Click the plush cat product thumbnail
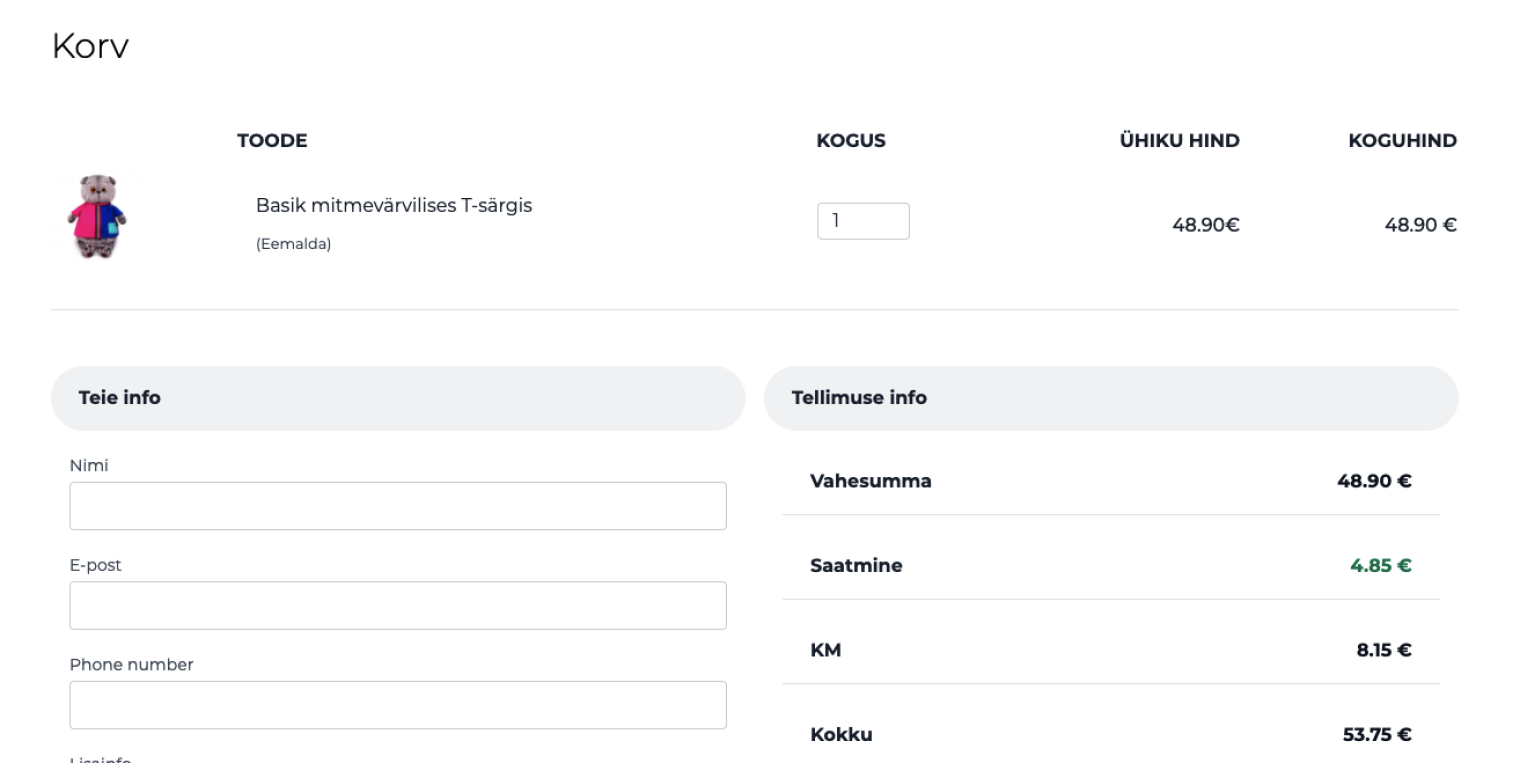The image size is (1520, 763). [x=97, y=217]
